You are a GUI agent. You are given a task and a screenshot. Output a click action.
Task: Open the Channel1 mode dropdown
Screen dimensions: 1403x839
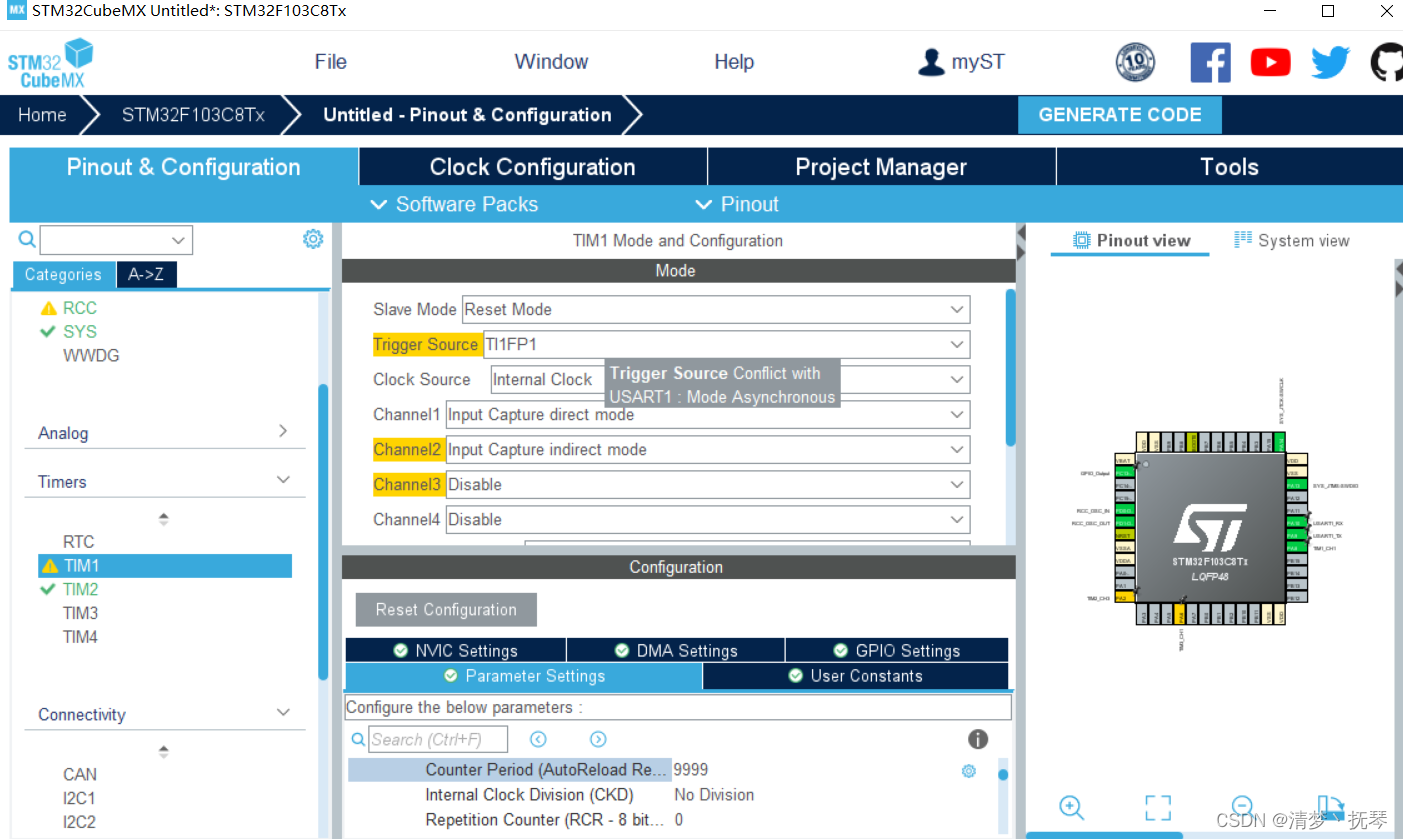[708, 415]
